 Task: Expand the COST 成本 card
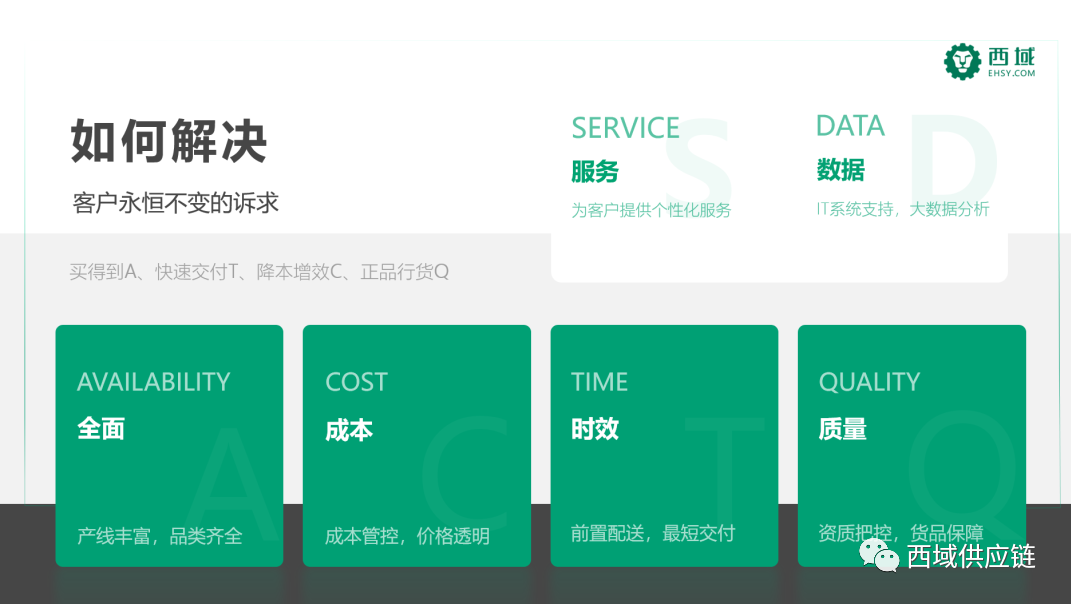[416, 445]
